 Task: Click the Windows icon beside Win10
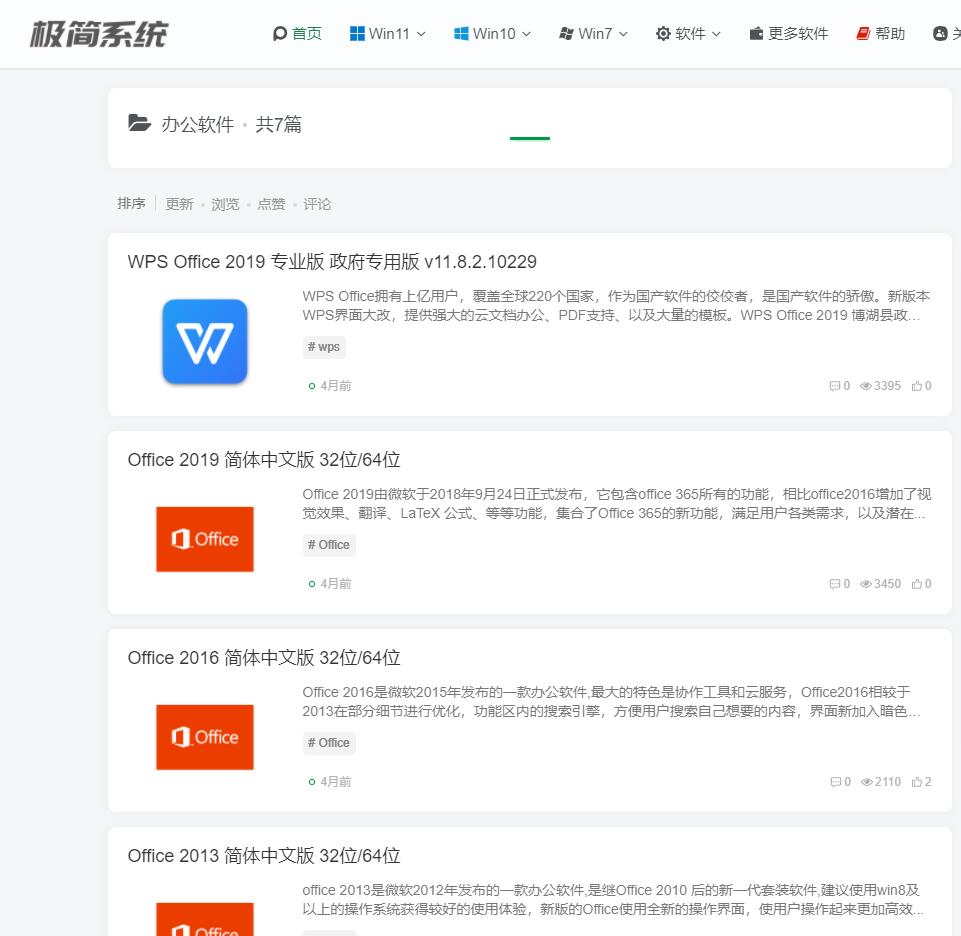coord(461,33)
